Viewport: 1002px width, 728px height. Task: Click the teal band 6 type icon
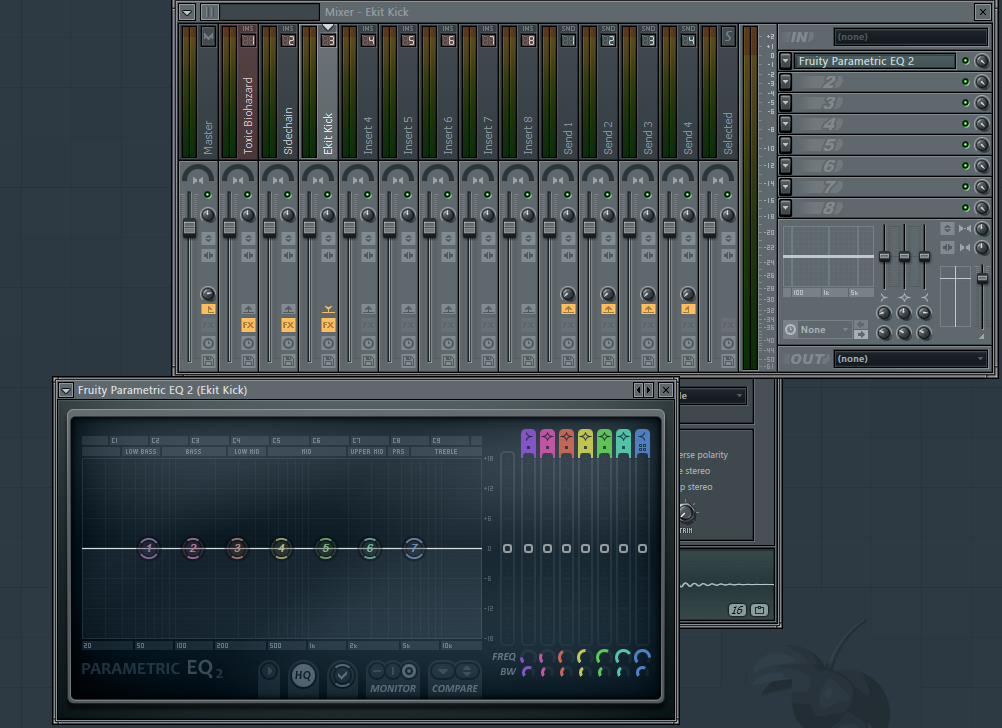pyautogui.click(x=623, y=443)
